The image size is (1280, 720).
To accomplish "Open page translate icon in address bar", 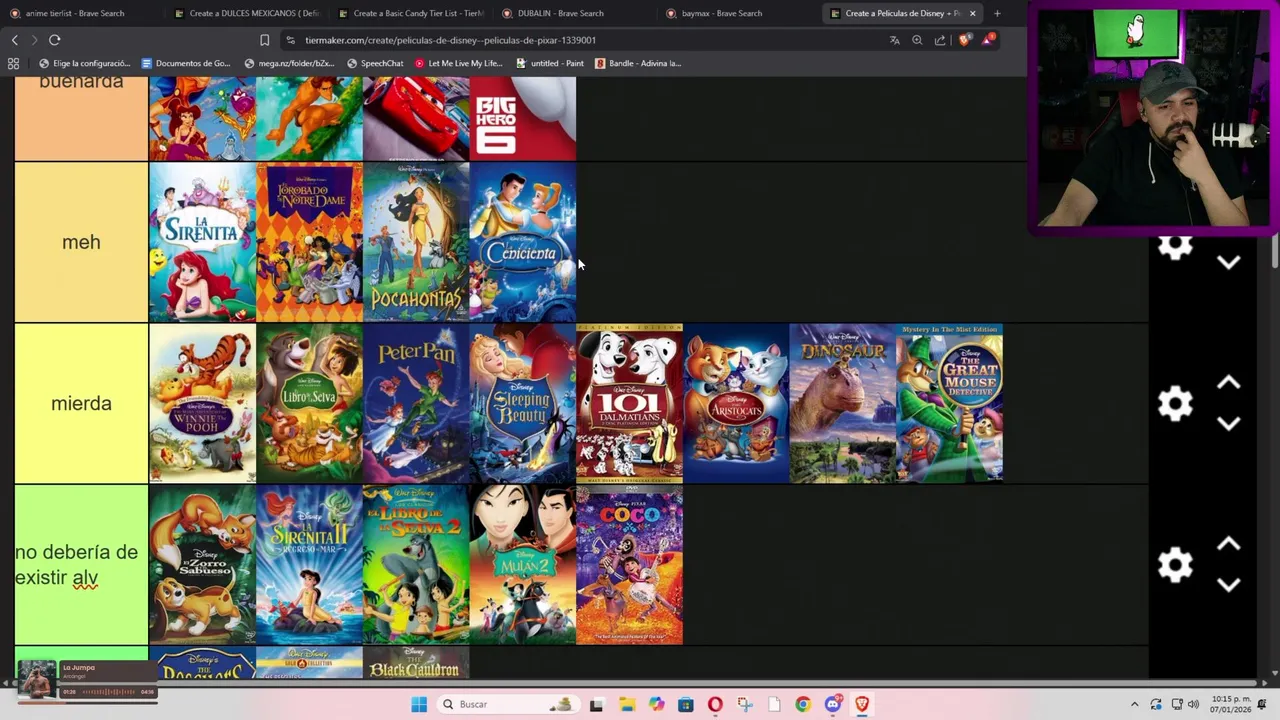I will pos(894,40).
